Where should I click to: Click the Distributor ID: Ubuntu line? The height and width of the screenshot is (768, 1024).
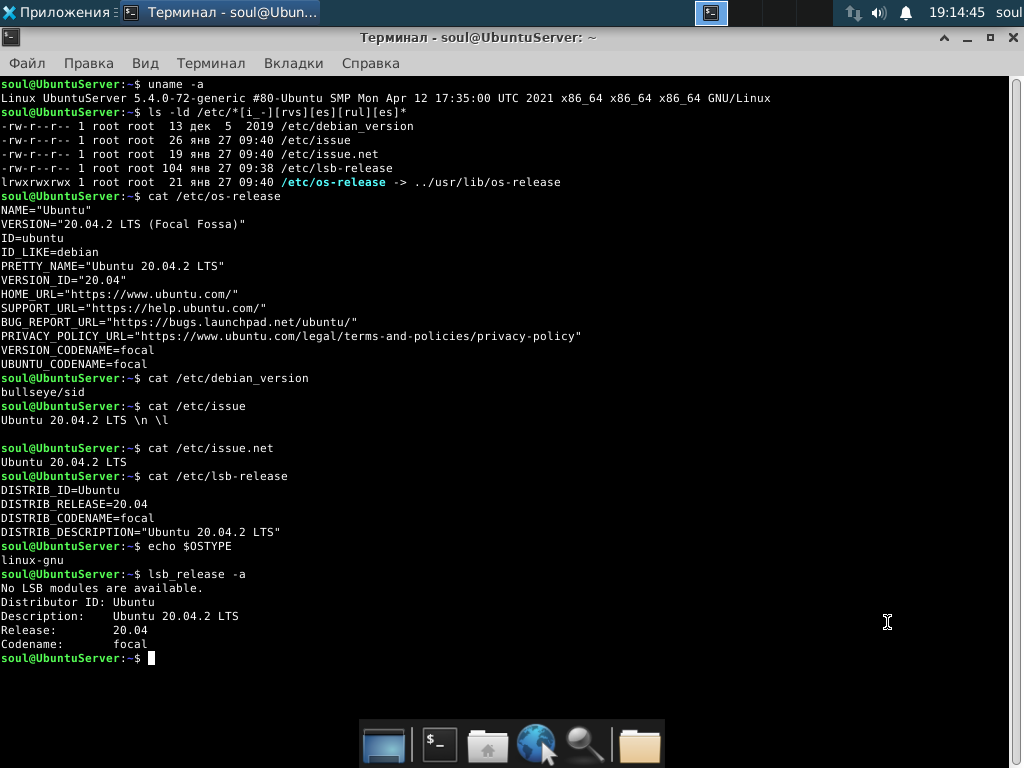[x=78, y=602]
